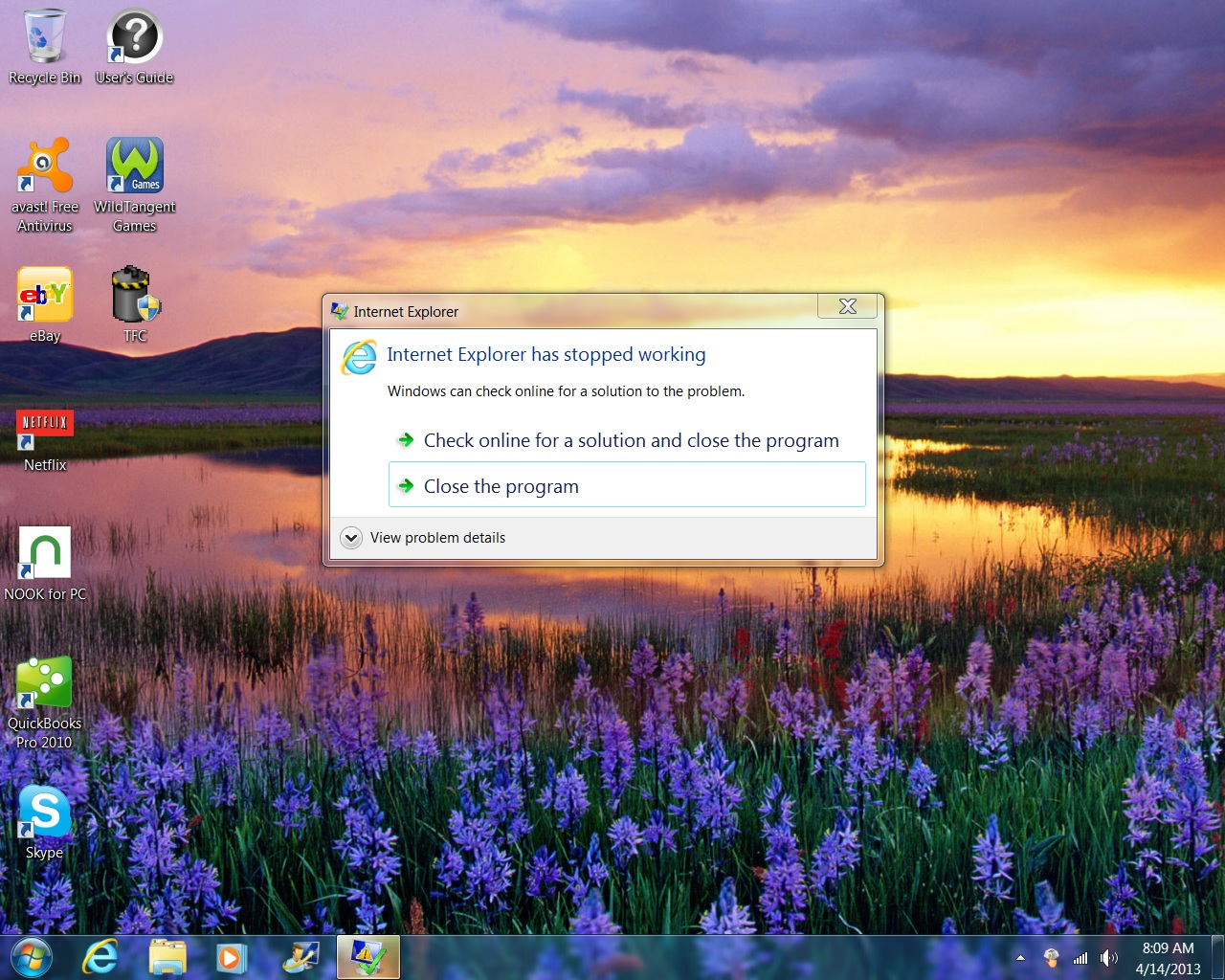Open the volume speaker tray icon
The width and height of the screenshot is (1225, 980).
point(1109,958)
